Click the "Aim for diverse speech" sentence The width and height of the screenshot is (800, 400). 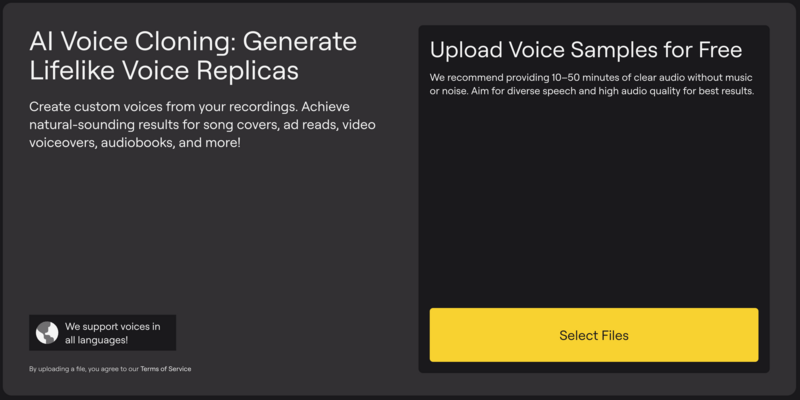(x=620, y=92)
